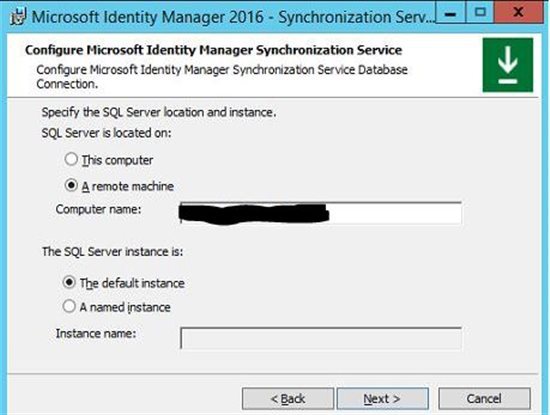The width and height of the screenshot is (550, 415).
Task: Click the Configure Synchronization Service heading
Action: tap(213, 50)
